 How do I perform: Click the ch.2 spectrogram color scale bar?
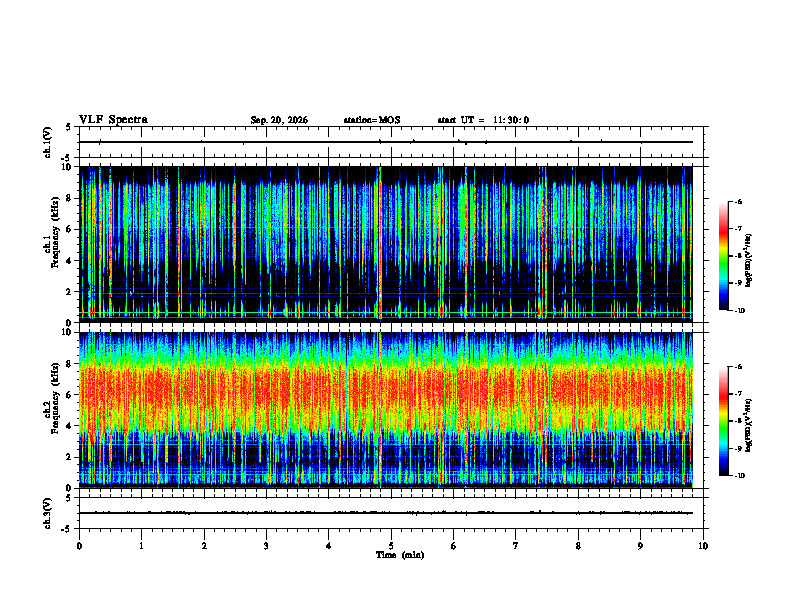(723, 421)
